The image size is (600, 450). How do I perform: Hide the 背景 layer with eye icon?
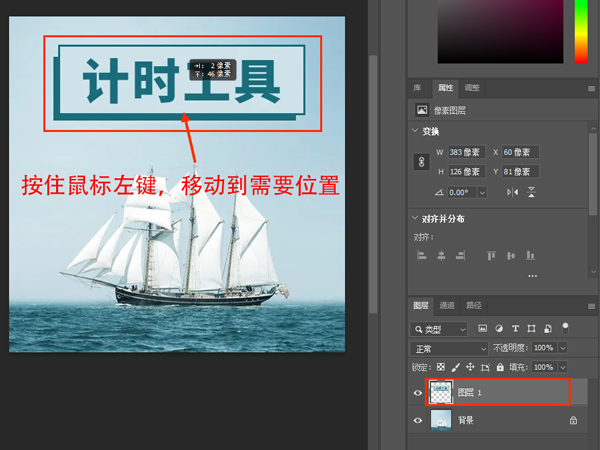coord(418,421)
